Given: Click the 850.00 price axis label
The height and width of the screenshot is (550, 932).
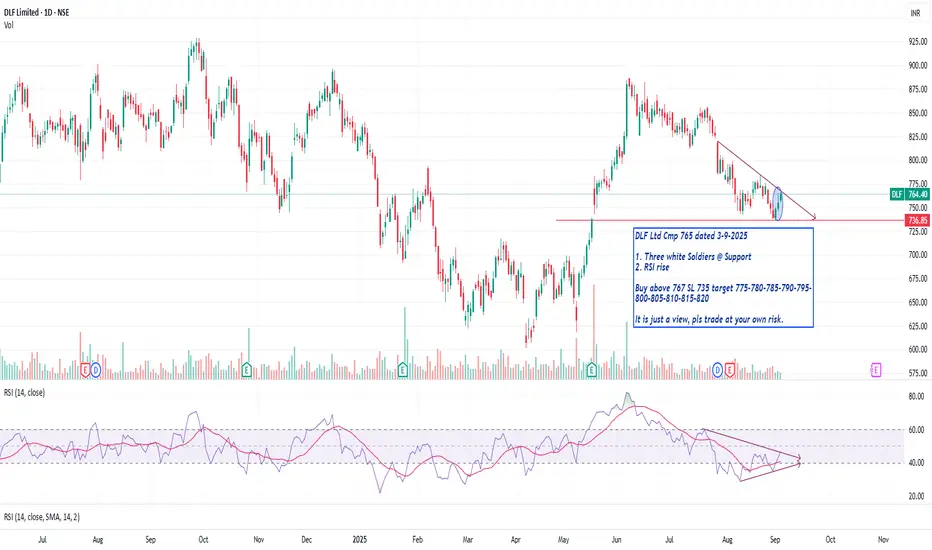Looking at the screenshot, I should pyautogui.click(x=918, y=113).
